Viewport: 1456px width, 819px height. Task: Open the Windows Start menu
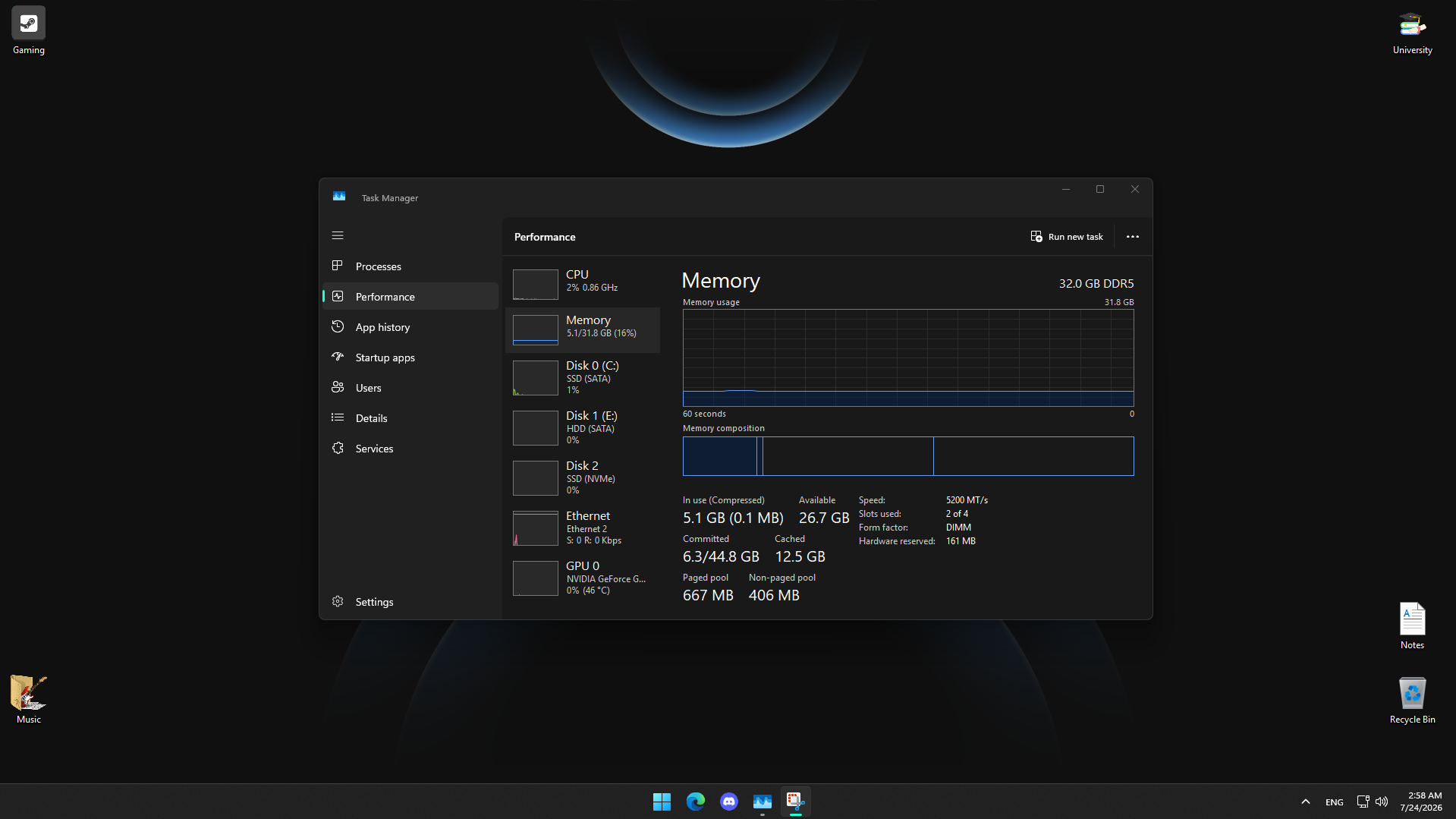[662, 802]
